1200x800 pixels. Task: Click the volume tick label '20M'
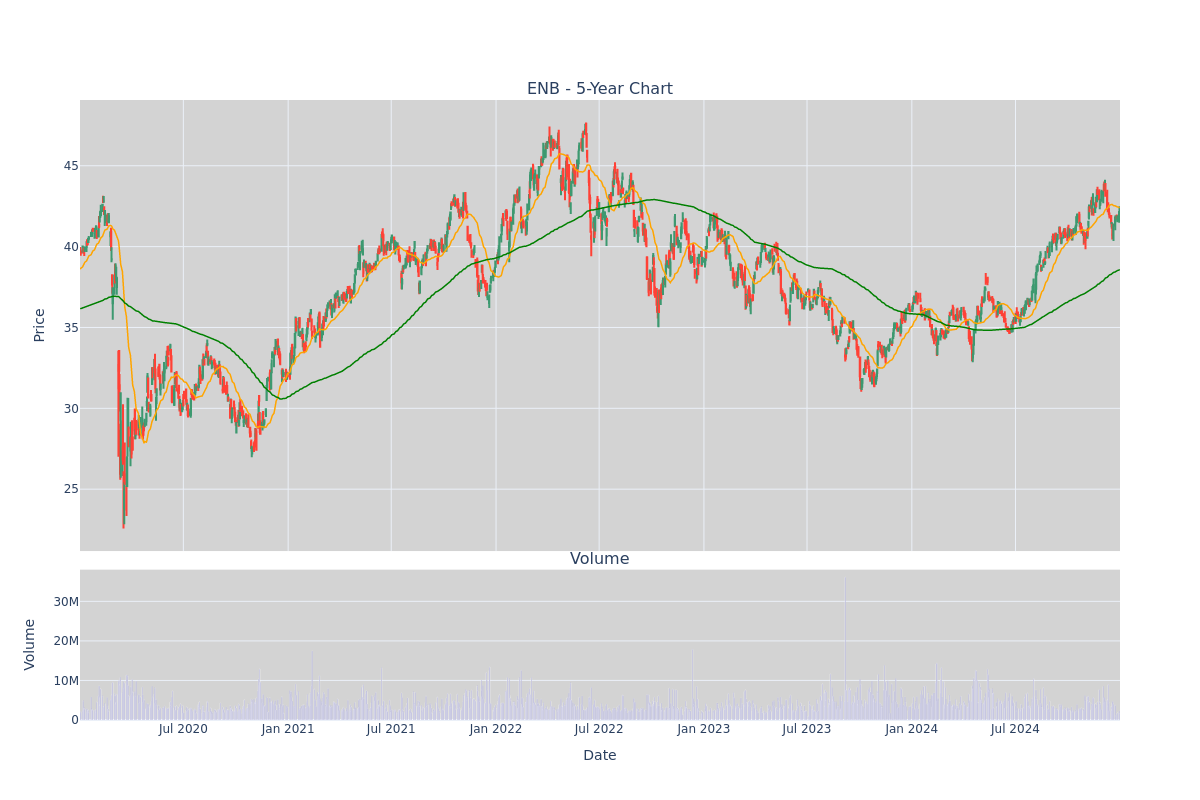pos(66,641)
